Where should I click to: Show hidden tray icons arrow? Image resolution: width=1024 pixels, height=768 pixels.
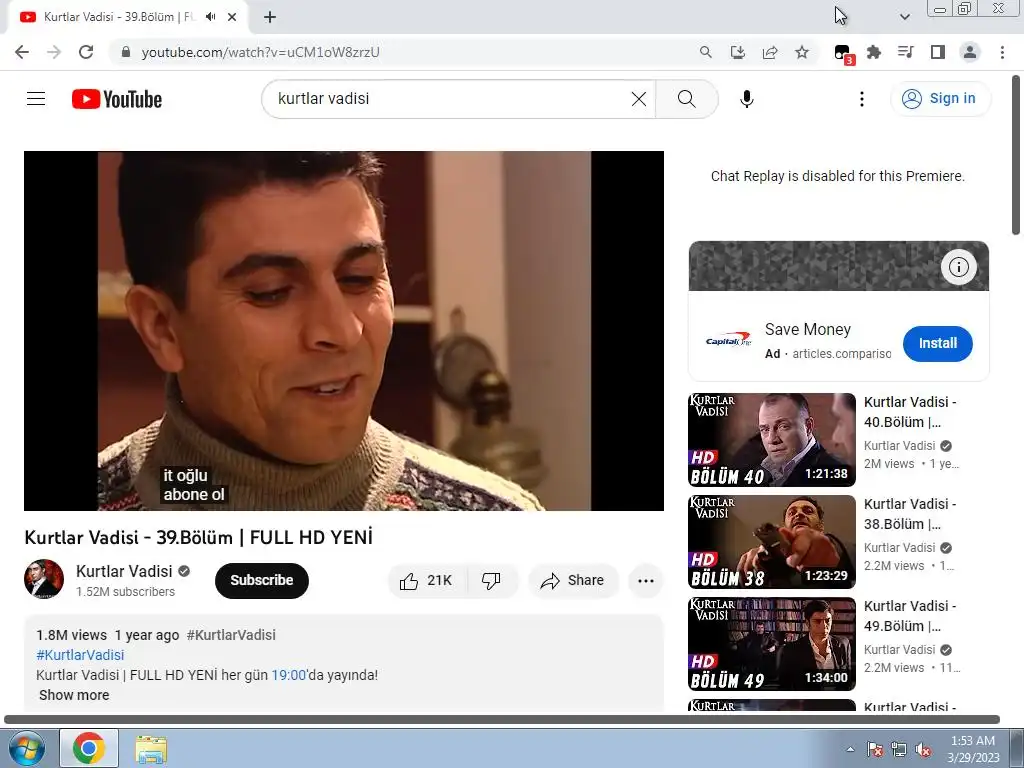(850, 749)
